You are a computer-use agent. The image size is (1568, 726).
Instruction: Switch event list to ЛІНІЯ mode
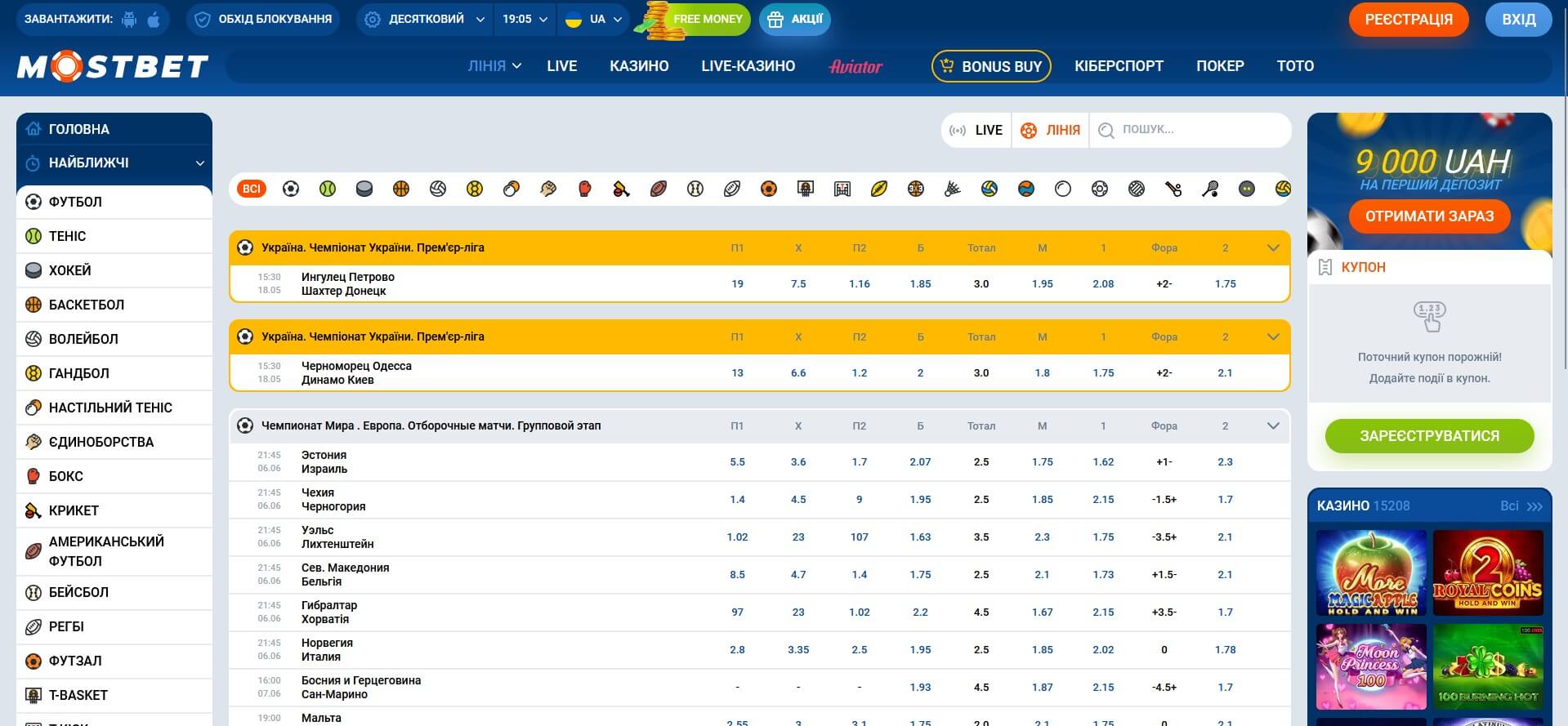click(1051, 130)
